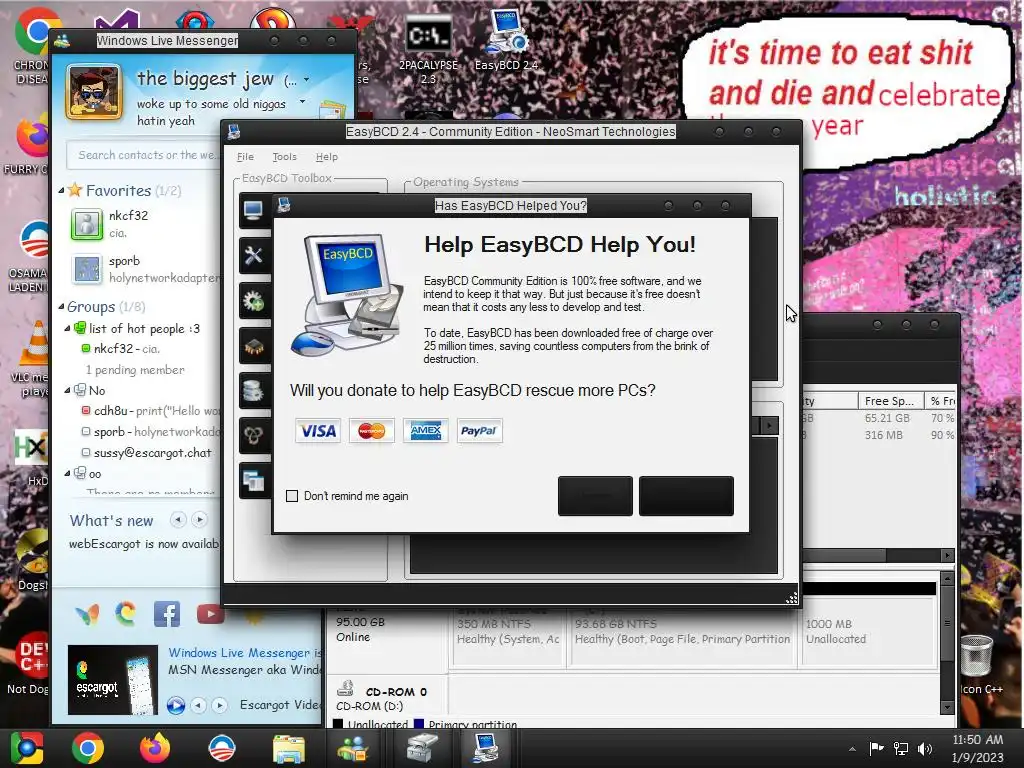
Task: Select contact sussy@escargot.chat
Action: 147,453
